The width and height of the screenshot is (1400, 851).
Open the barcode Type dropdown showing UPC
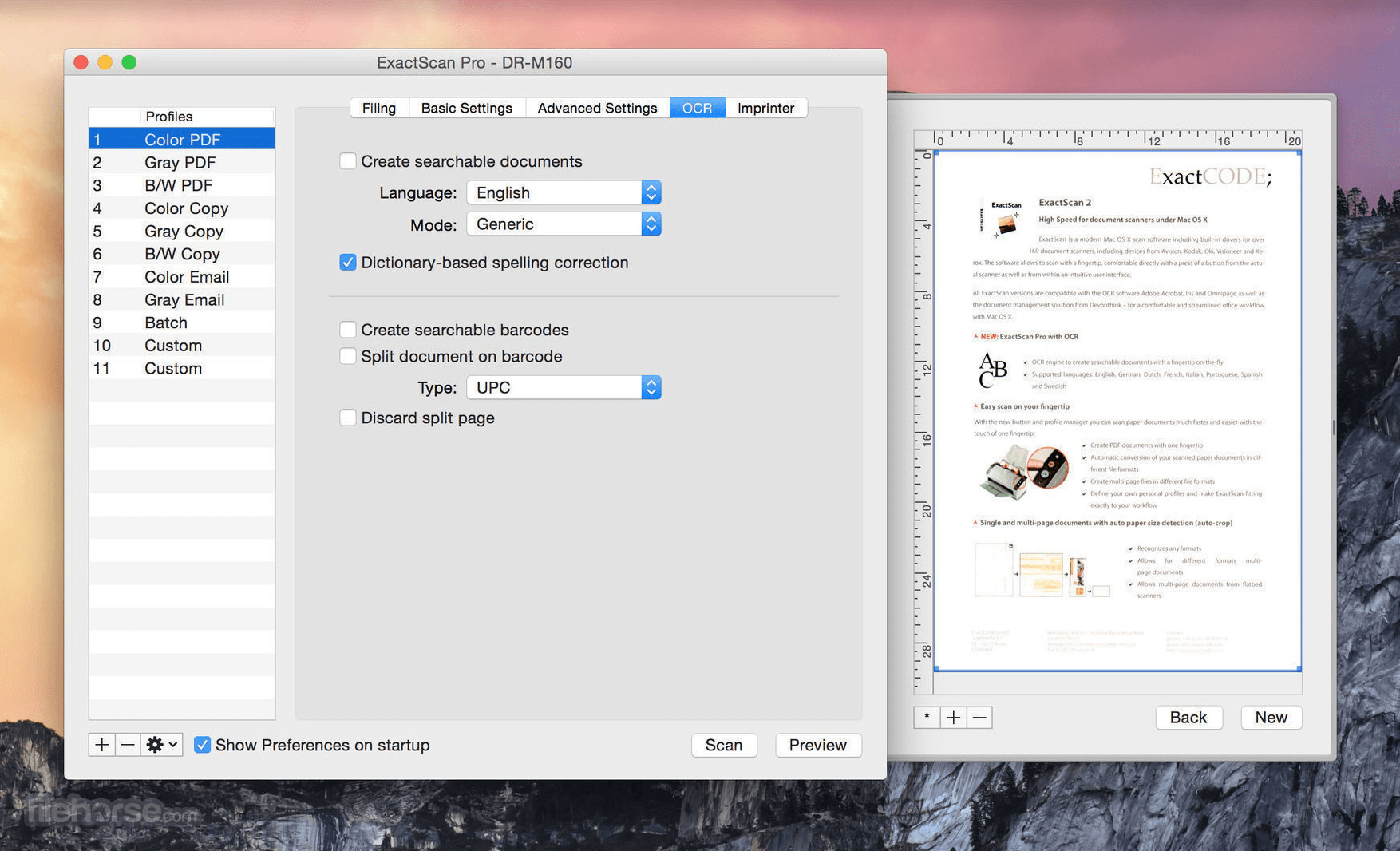[564, 387]
